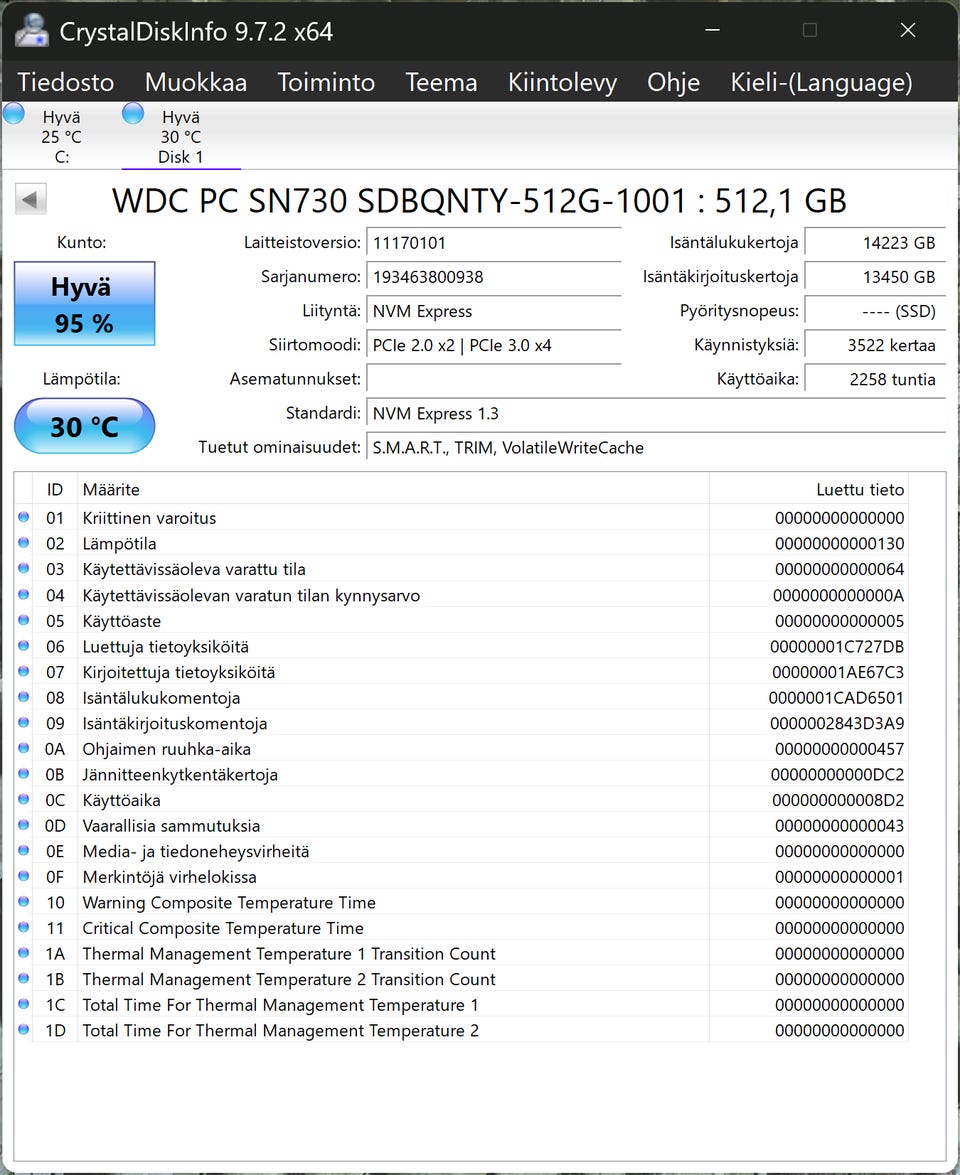
Task: Select Total Time For Thermal Management Temperature 2
Action: (280, 1030)
